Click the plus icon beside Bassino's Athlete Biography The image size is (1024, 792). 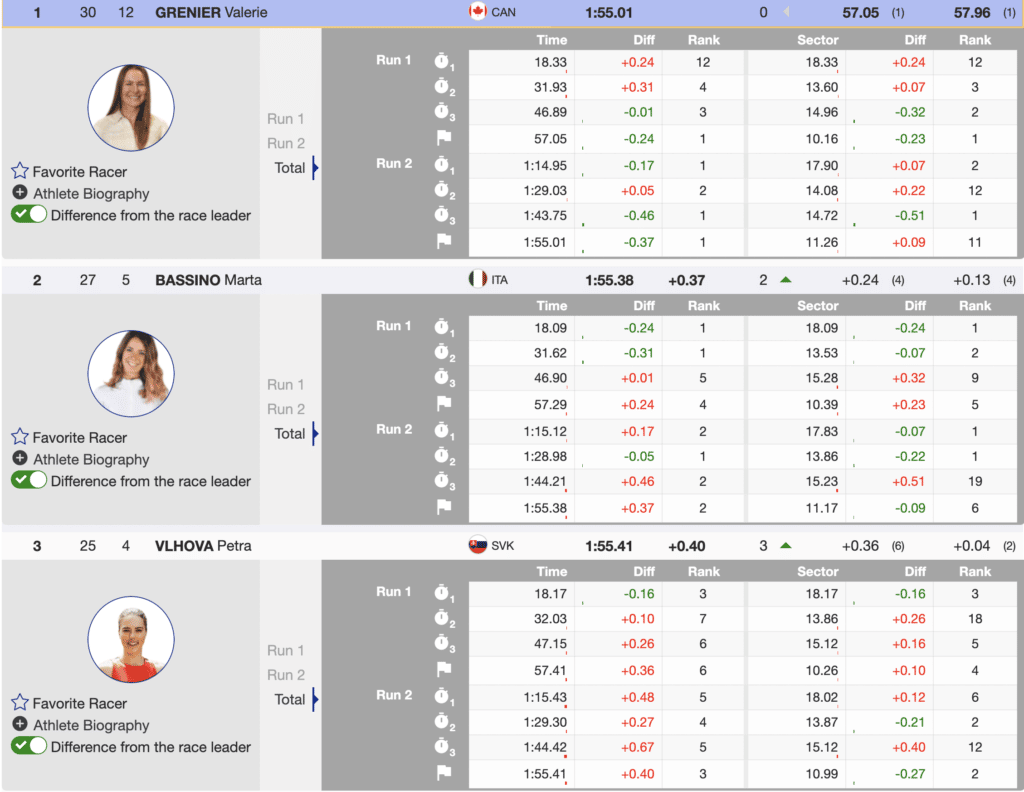pos(20,459)
